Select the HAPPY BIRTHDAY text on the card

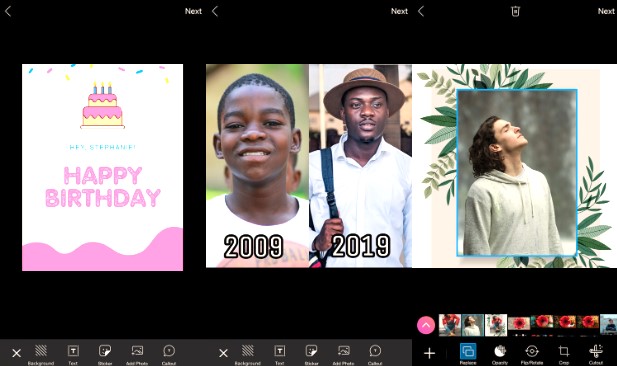tap(103, 187)
